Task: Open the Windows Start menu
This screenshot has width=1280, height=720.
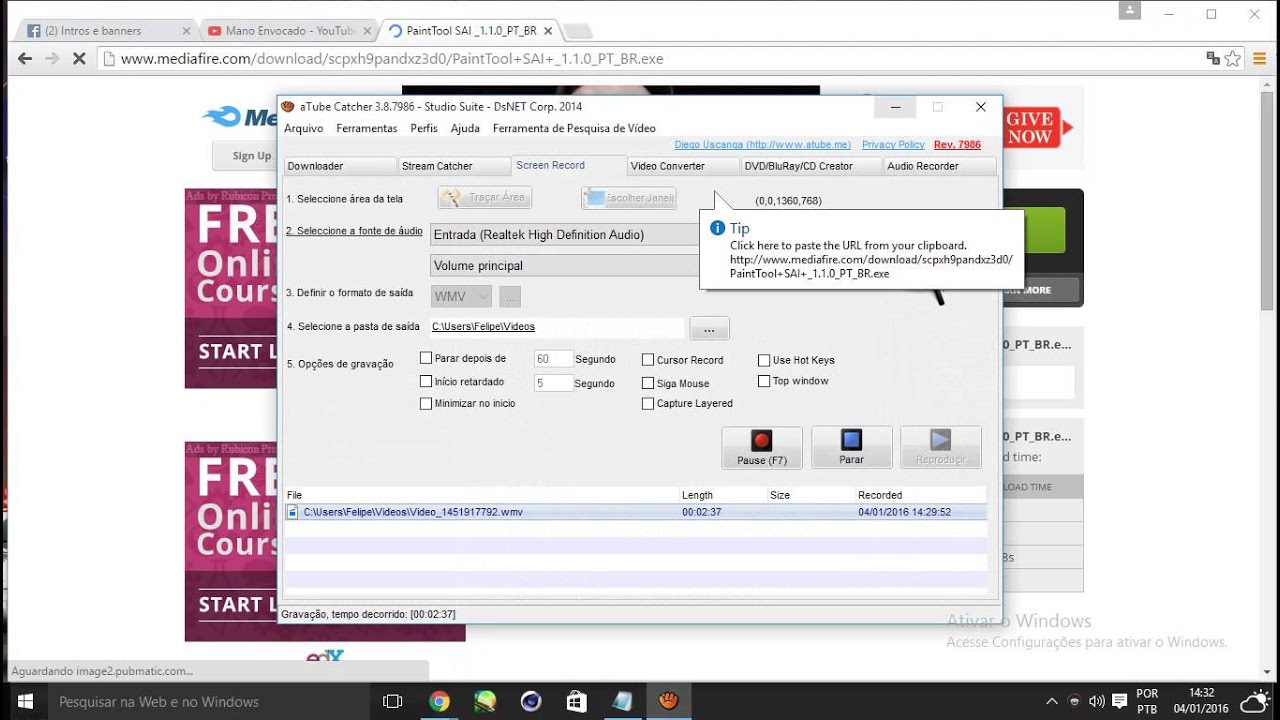Action: (24, 702)
